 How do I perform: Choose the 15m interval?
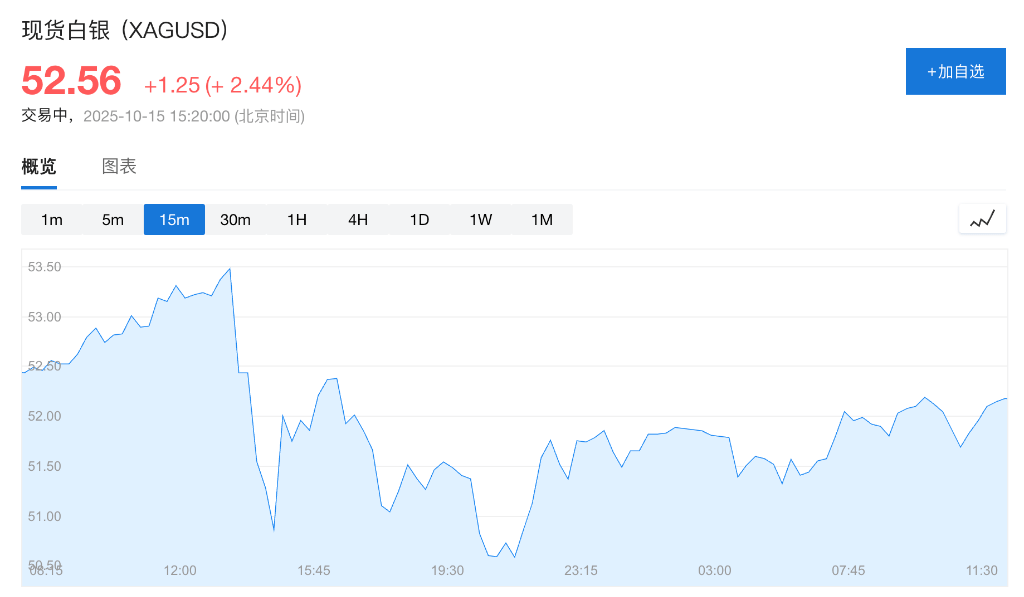(174, 220)
